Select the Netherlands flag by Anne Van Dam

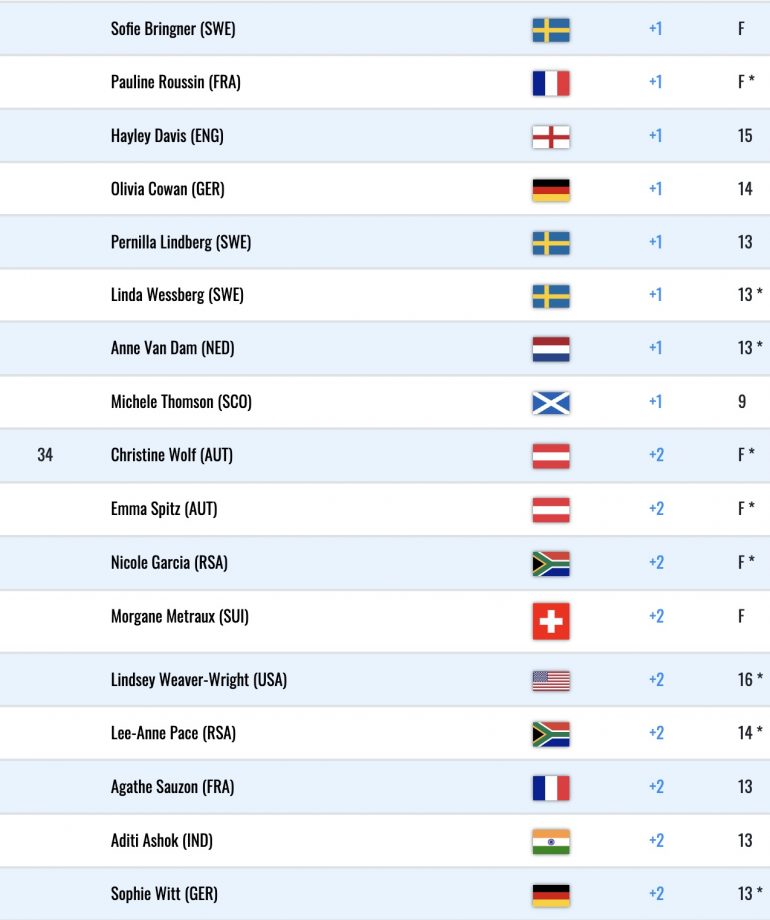(x=551, y=349)
